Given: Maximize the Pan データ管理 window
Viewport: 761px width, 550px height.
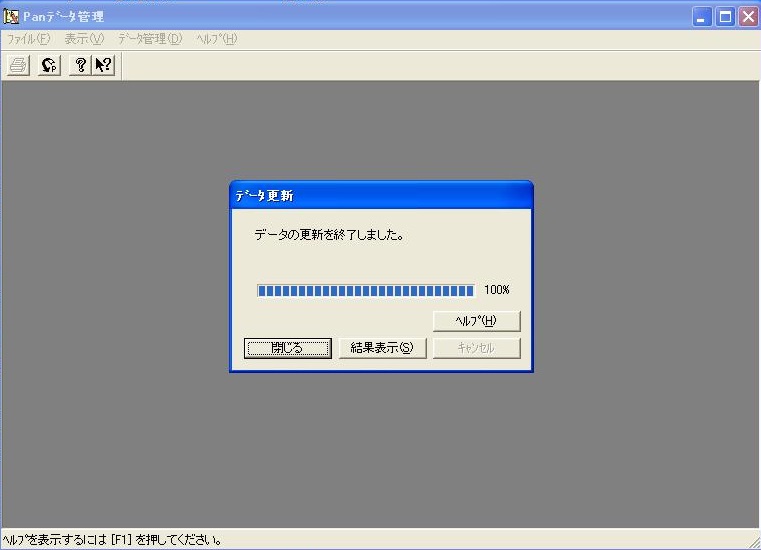Looking at the screenshot, I should click(725, 17).
